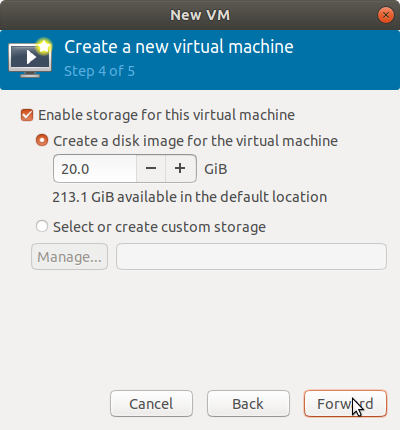The width and height of the screenshot is (400, 430).
Task: Click the Step 4 of 5 subtitle
Action: pos(99,71)
